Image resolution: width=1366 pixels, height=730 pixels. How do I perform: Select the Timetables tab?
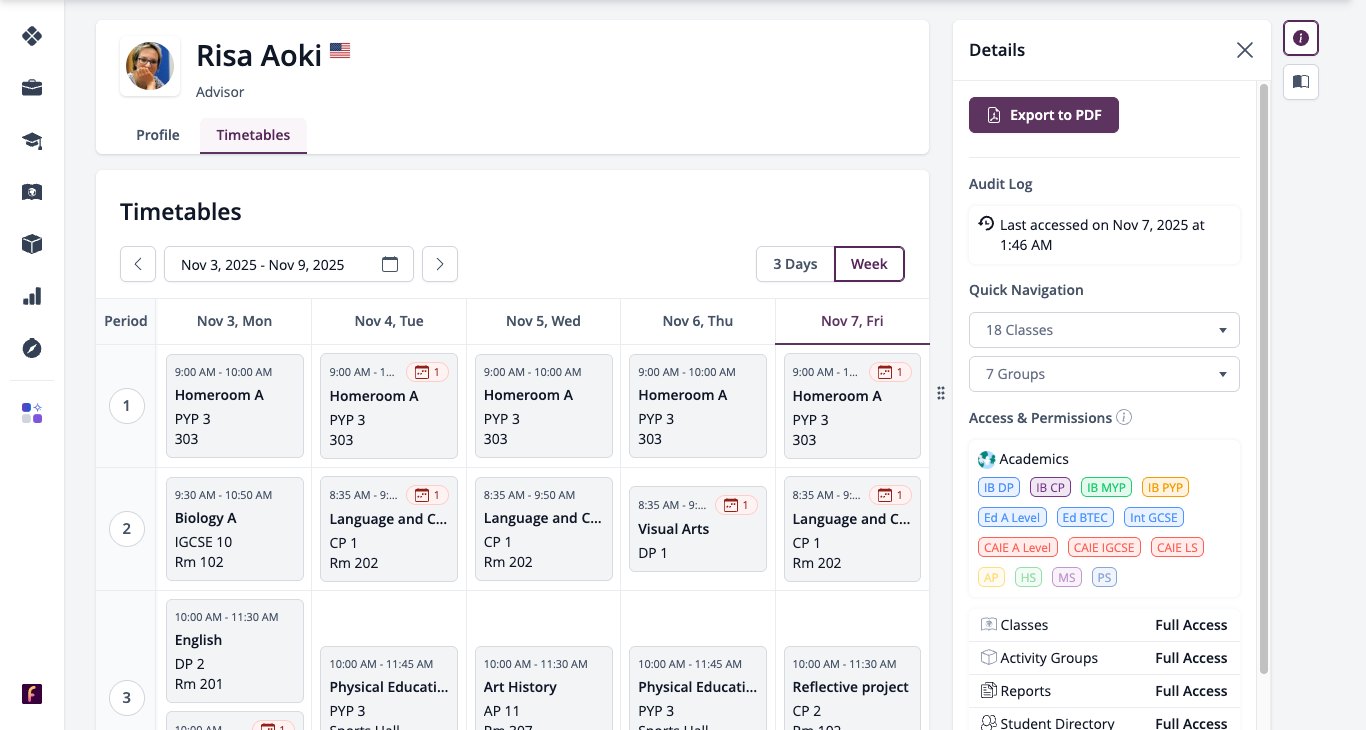point(253,135)
